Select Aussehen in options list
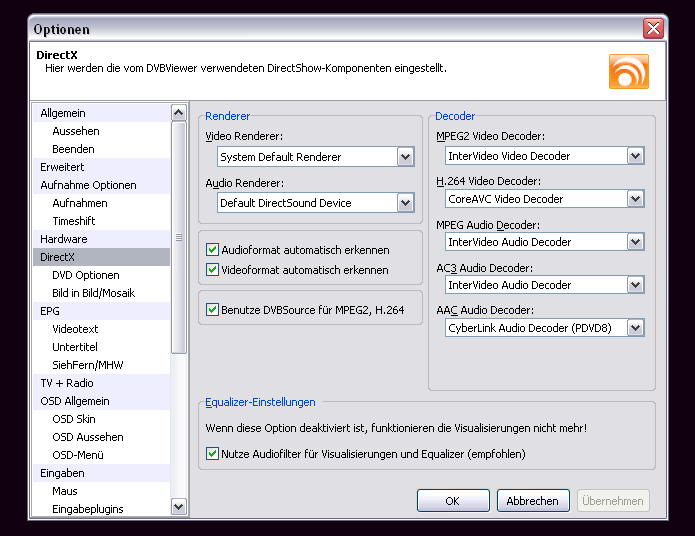 click(102, 131)
